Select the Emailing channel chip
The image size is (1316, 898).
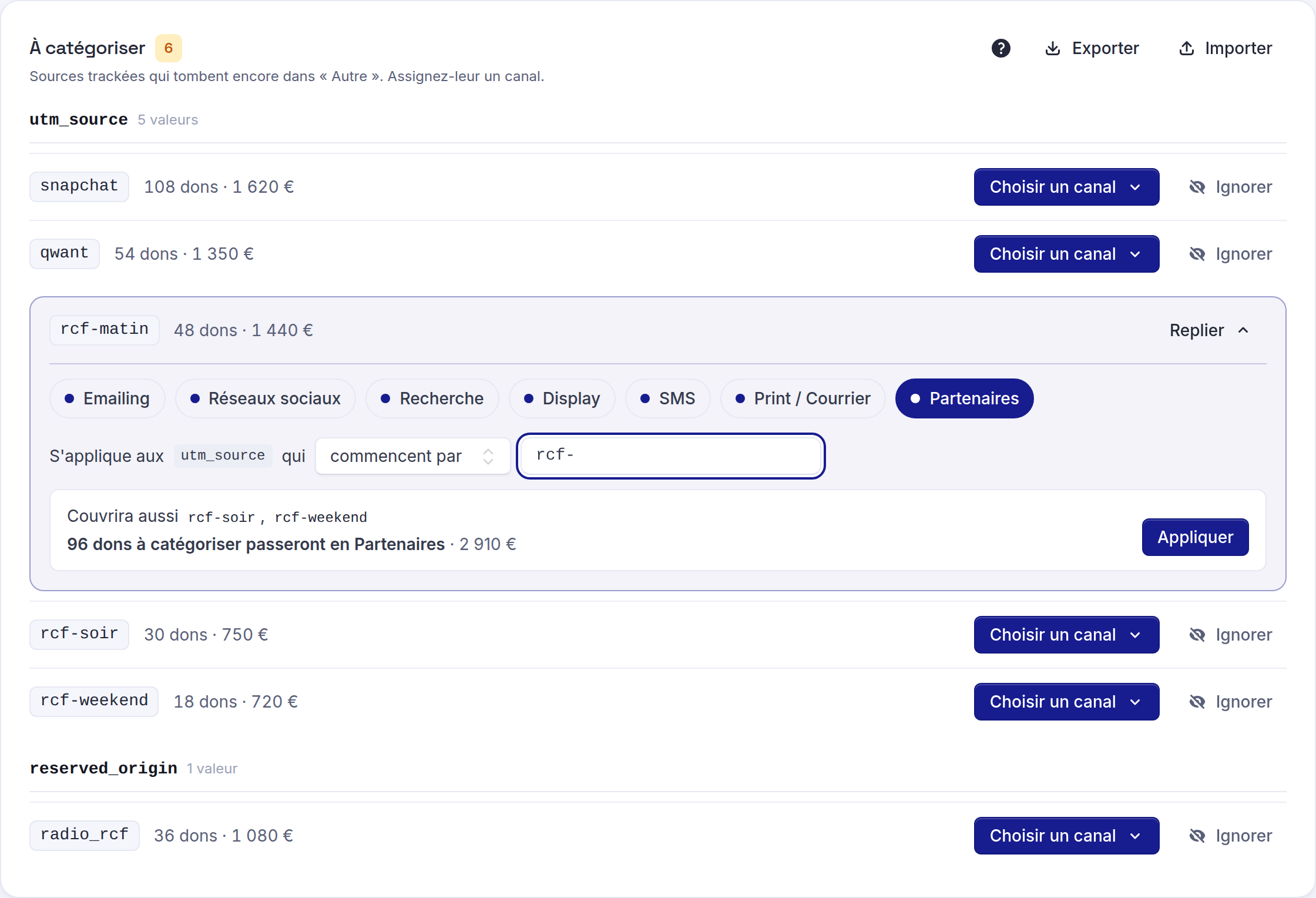(107, 398)
